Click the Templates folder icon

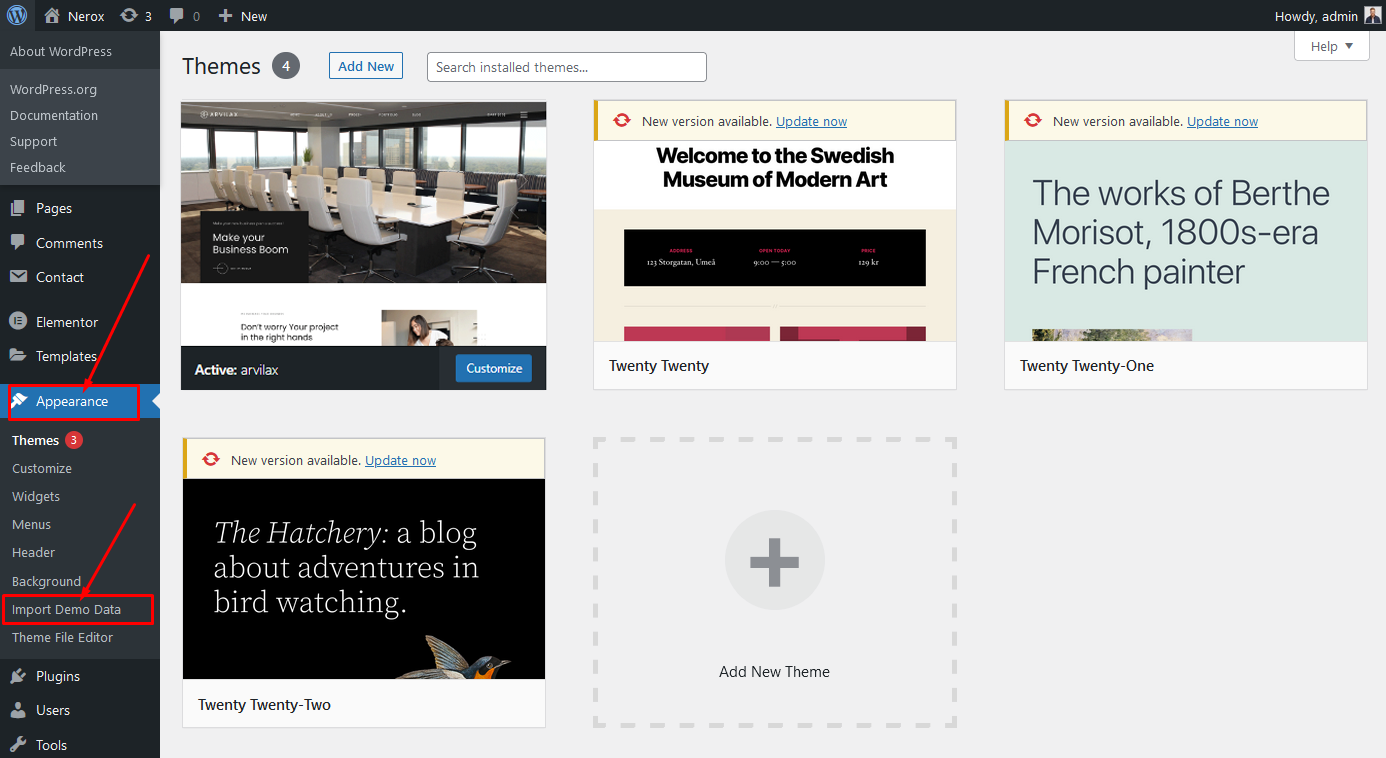pos(18,356)
